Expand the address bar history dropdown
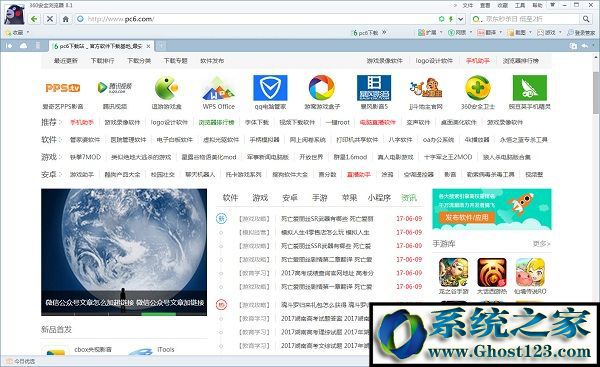 click(x=461, y=19)
